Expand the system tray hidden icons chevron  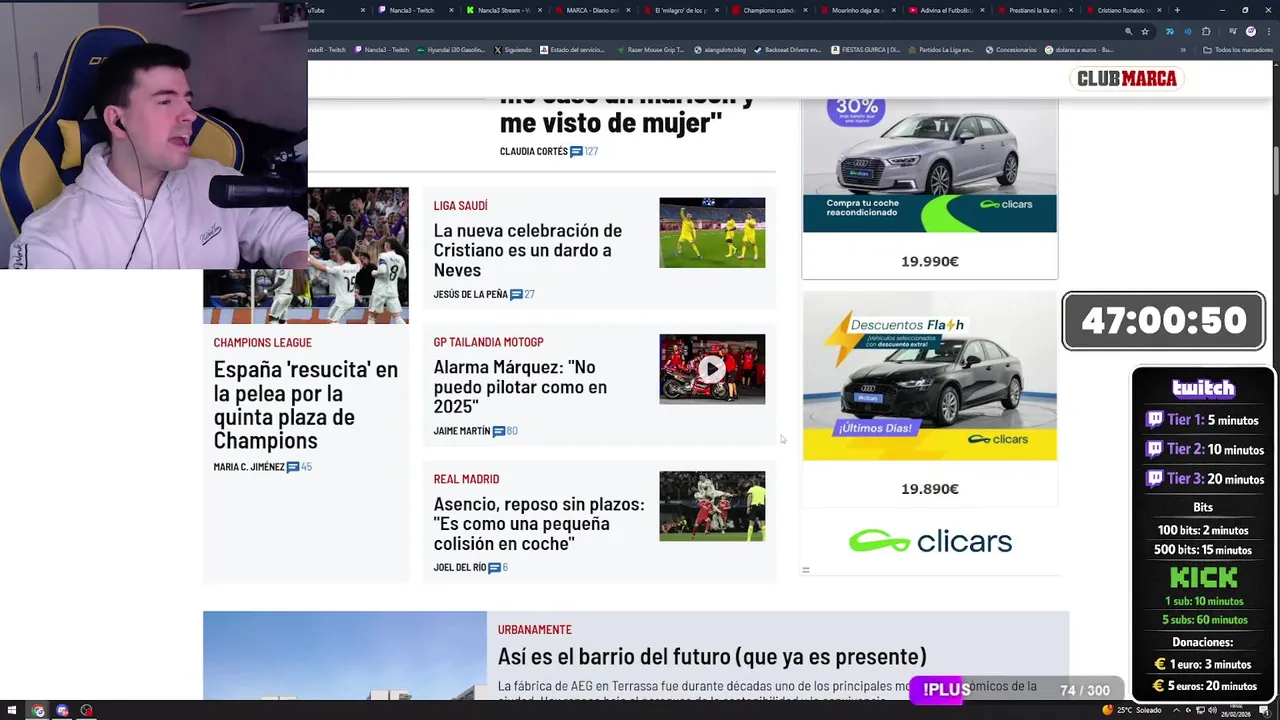[x=1176, y=711]
